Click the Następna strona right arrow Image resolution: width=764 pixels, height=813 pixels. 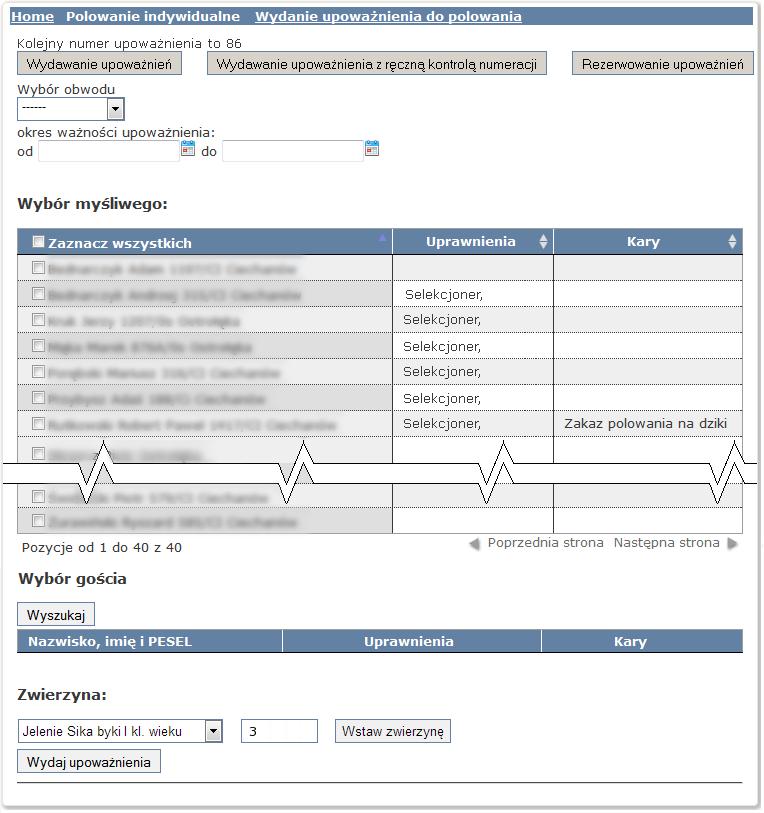point(732,543)
